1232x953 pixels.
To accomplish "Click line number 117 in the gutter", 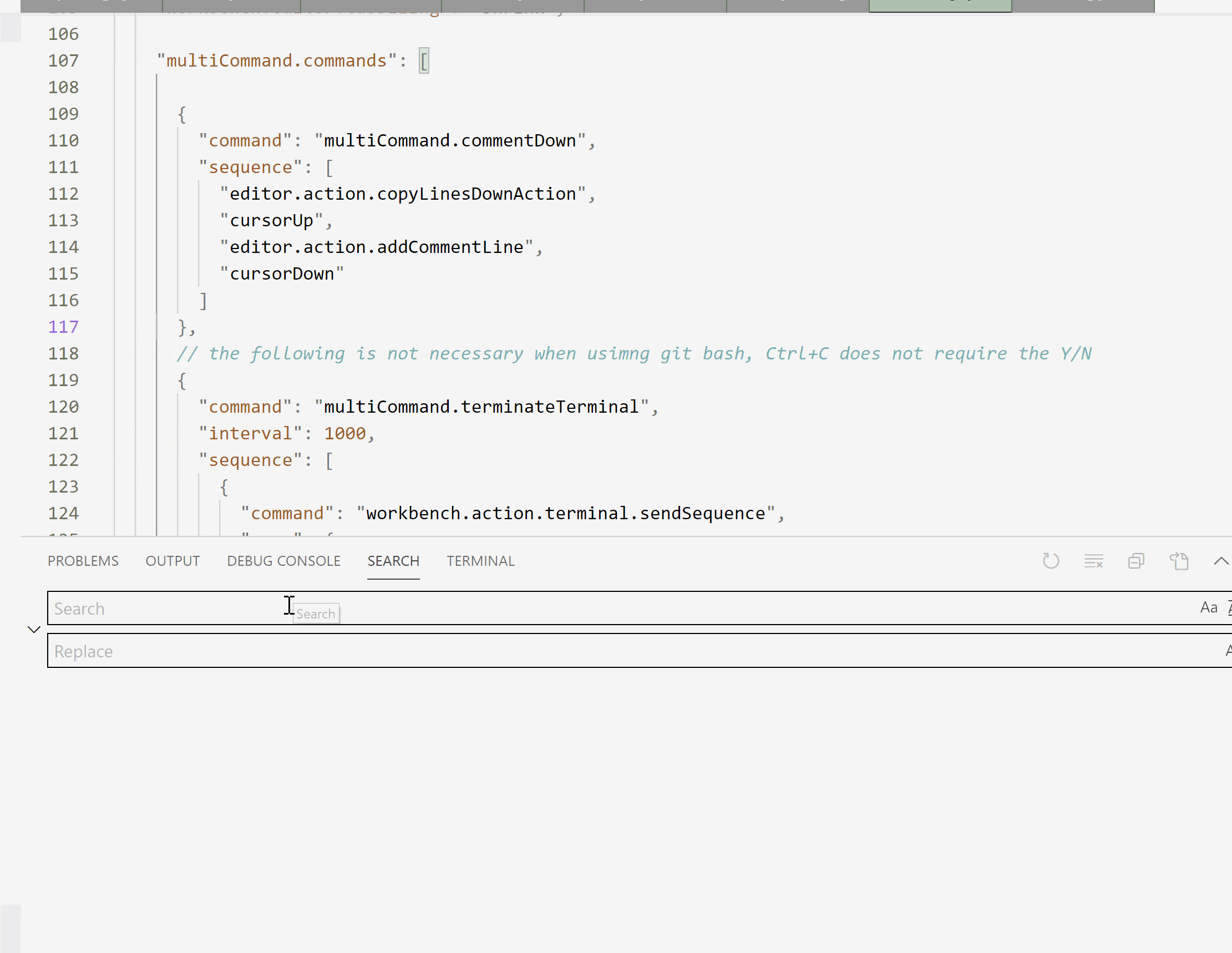I will pos(63,327).
